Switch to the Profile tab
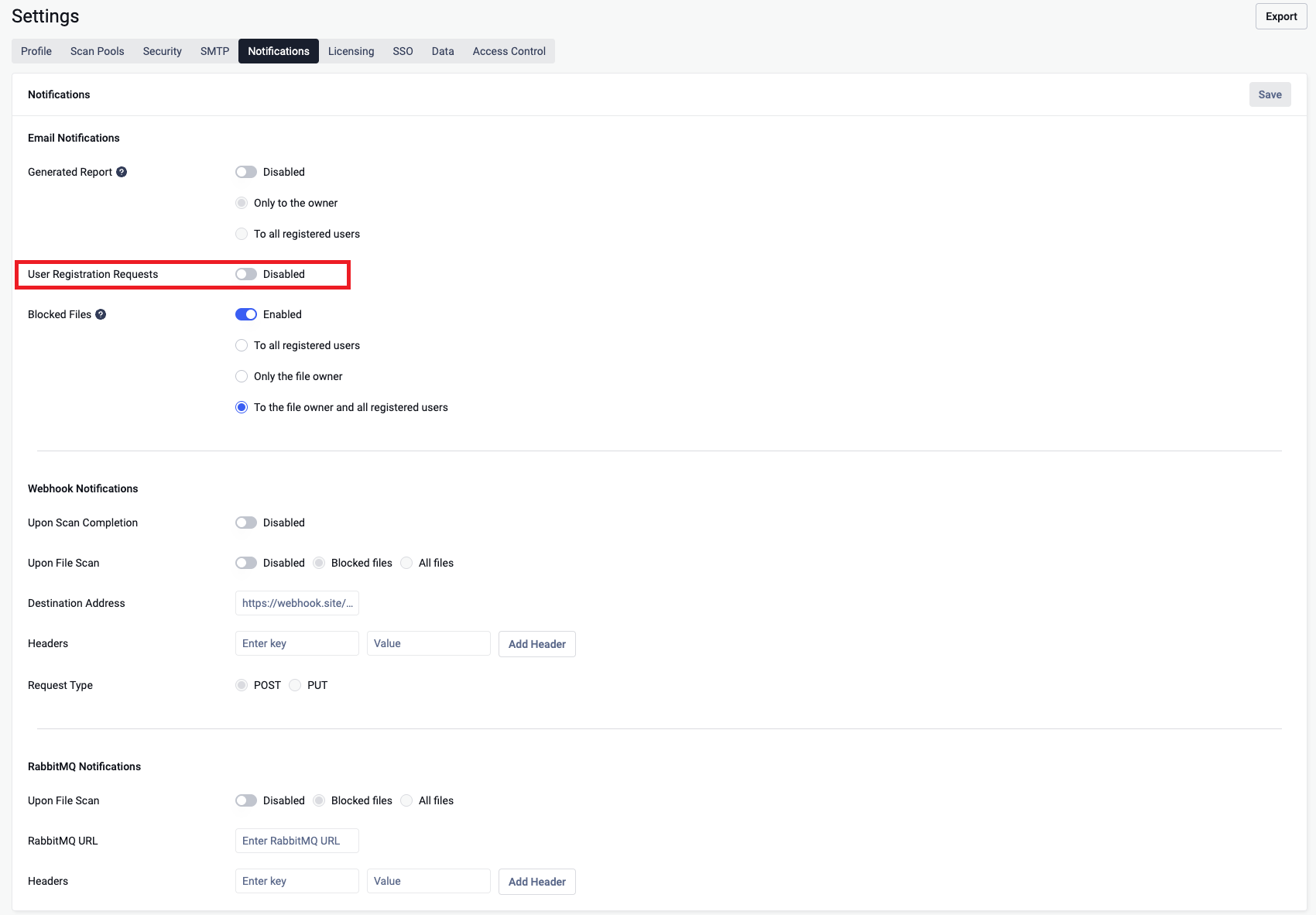 (36, 51)
